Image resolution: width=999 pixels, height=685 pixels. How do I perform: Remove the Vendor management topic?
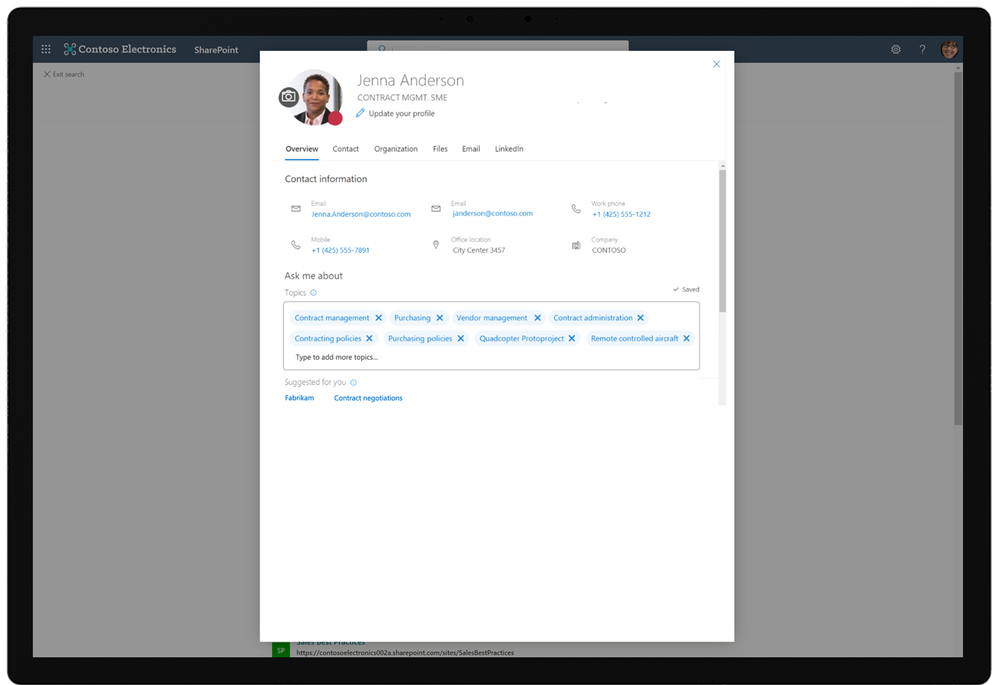(537, 318)
